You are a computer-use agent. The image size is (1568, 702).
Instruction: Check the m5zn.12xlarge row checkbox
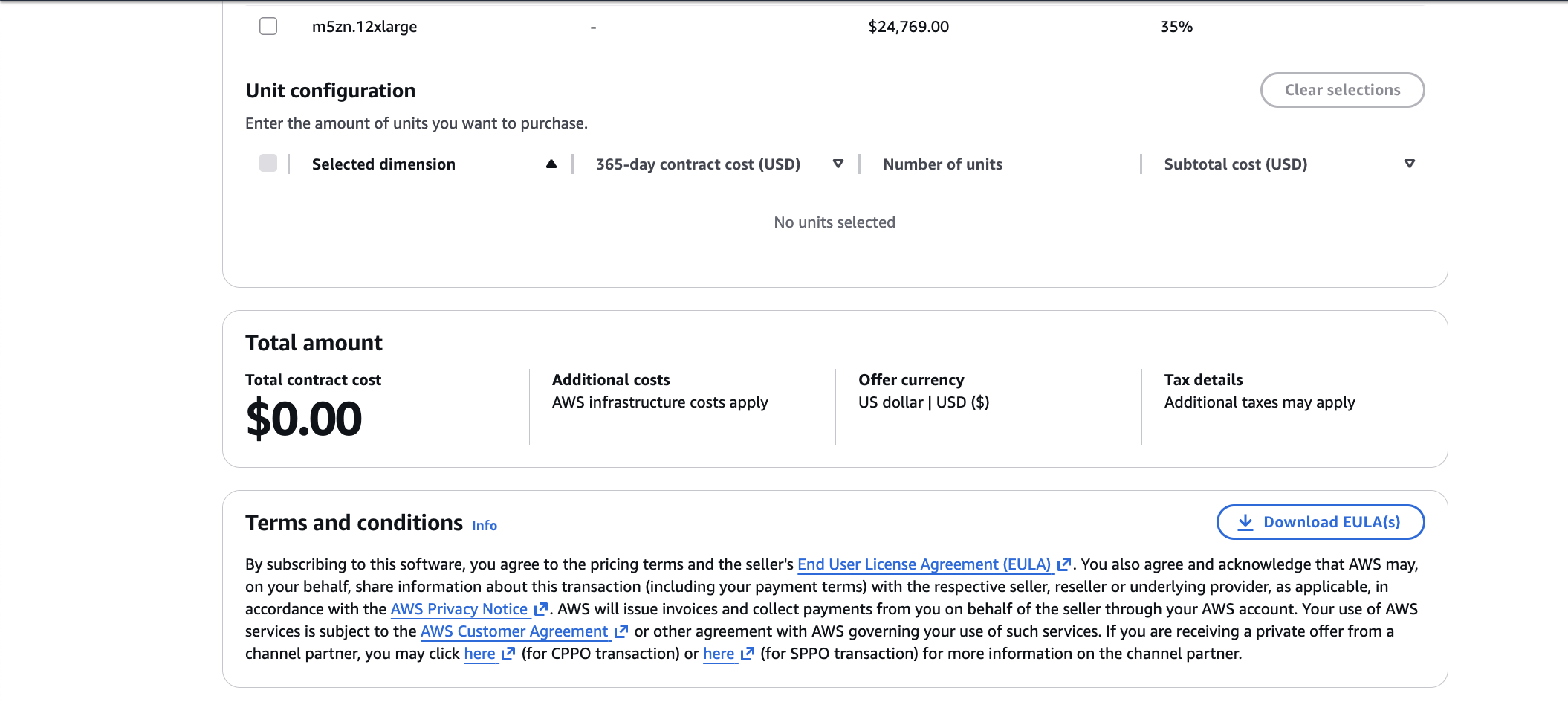click(x=268, y=27)
